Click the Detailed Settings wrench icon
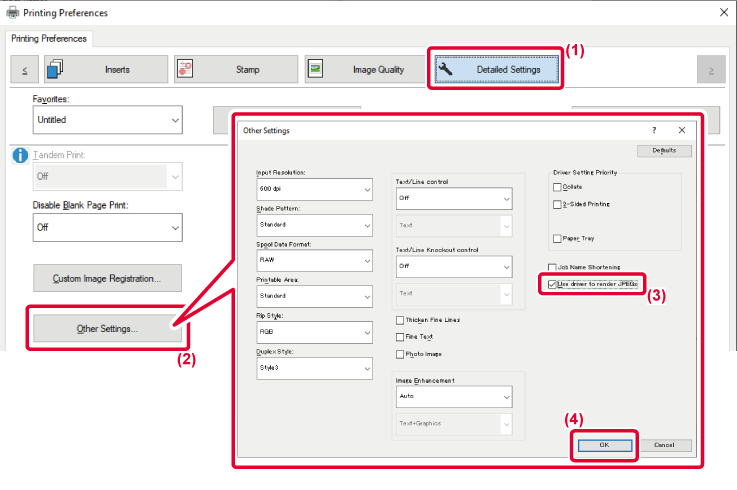The image size is (737, 490). click(x=445, y=70)
